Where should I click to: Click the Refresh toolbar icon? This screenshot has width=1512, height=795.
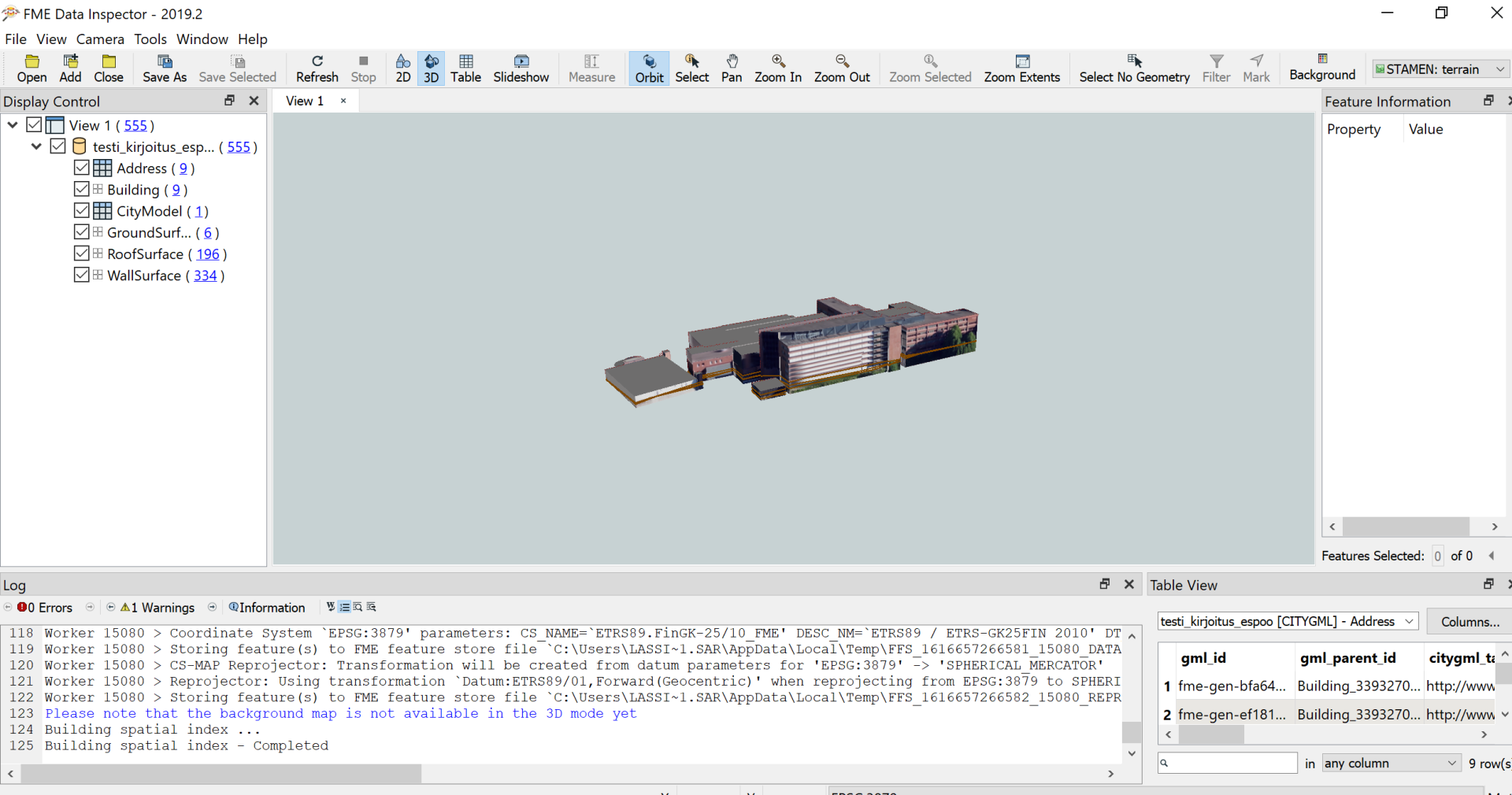point(317,68)
